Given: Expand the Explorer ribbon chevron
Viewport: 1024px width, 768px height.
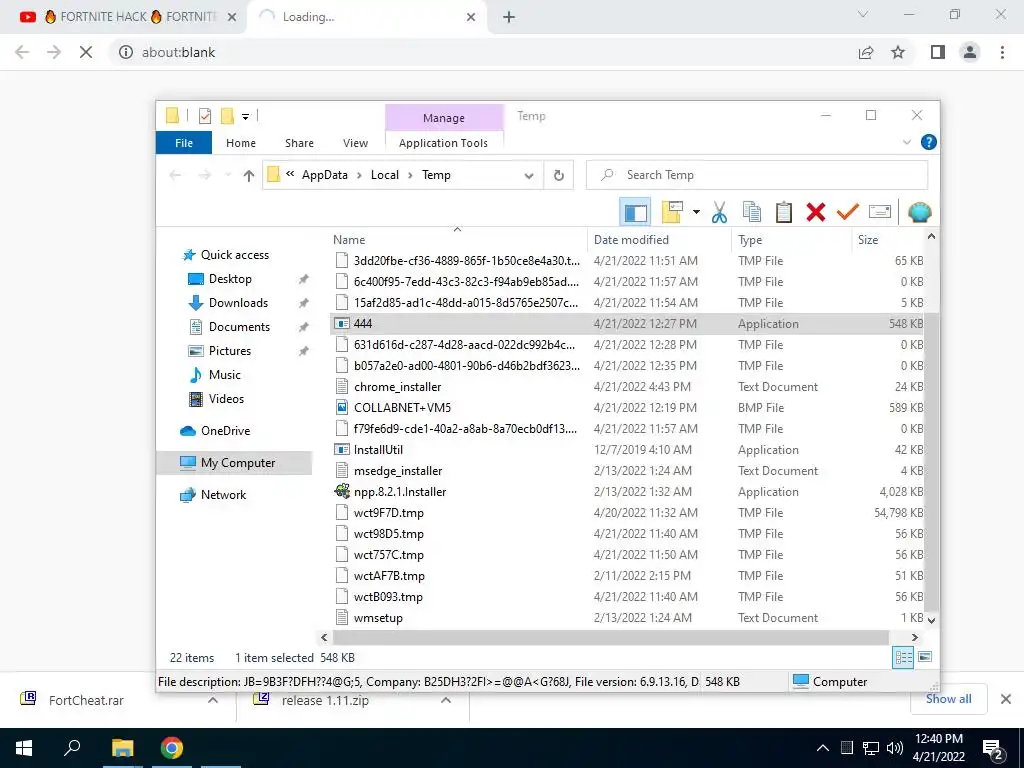Looking at the screenshot, I should [906, 142].
